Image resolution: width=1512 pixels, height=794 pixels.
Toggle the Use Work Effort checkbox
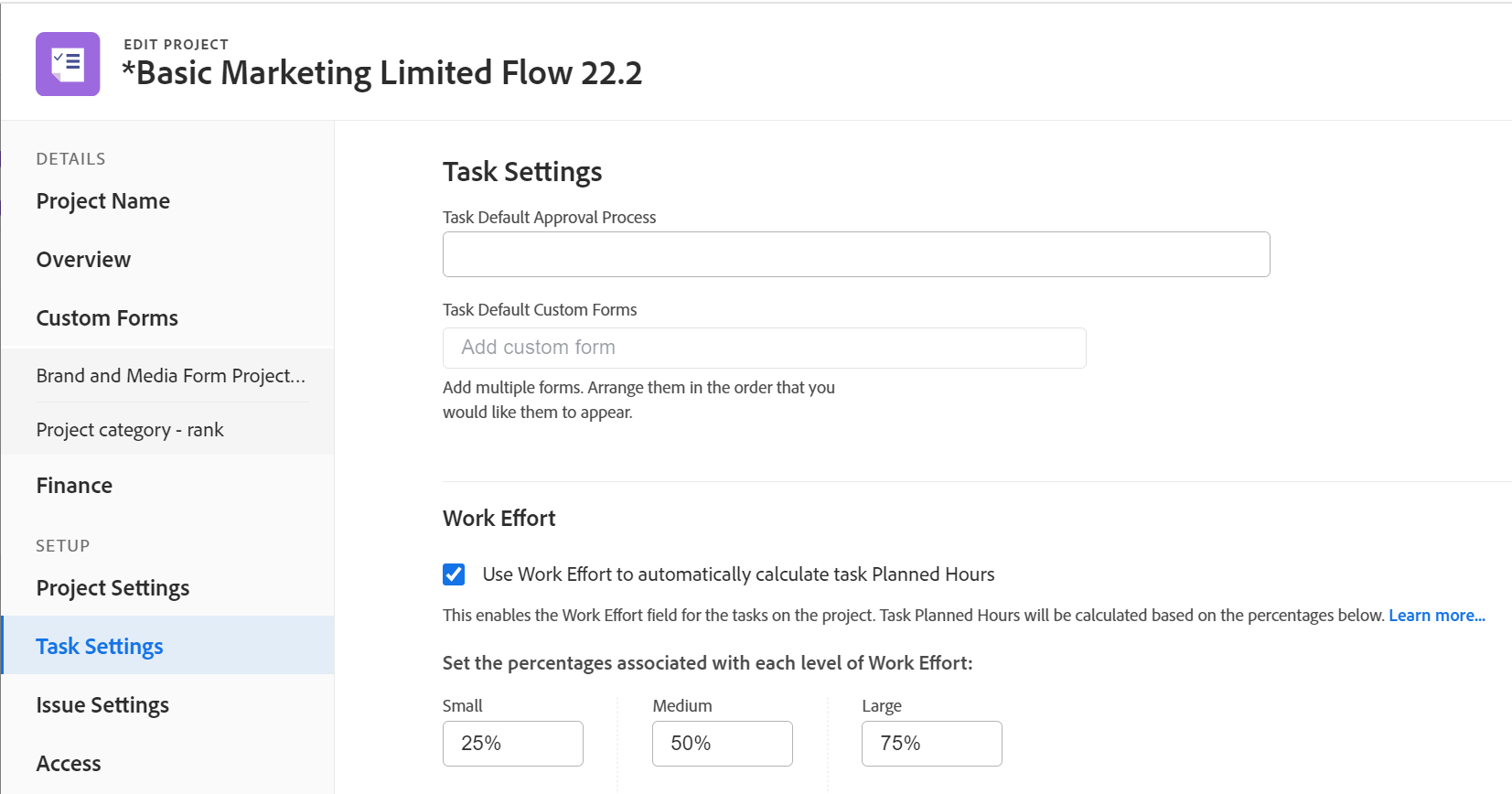[454, 574]
